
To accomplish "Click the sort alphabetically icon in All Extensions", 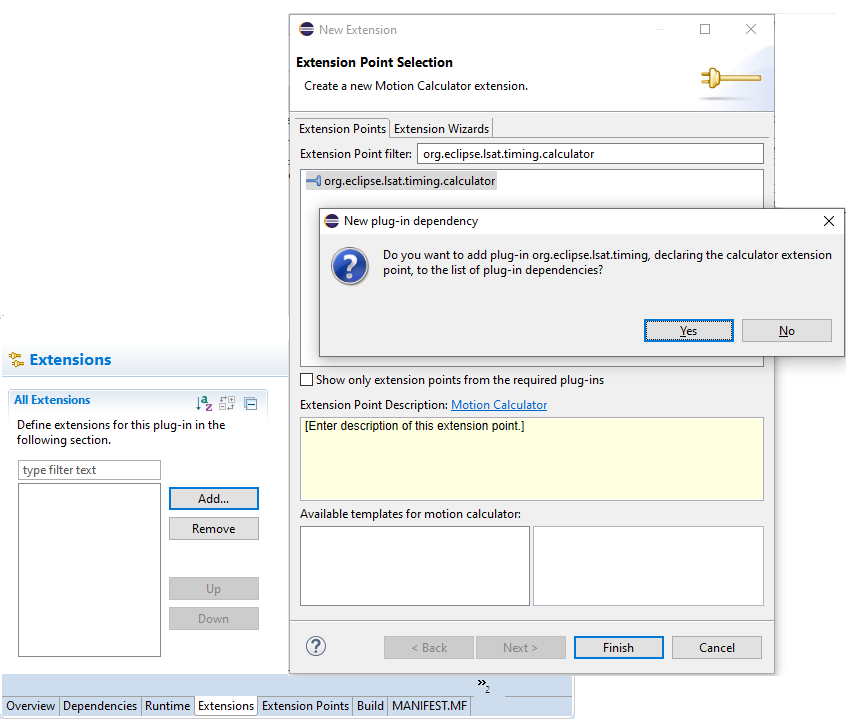I will point(204,403).
